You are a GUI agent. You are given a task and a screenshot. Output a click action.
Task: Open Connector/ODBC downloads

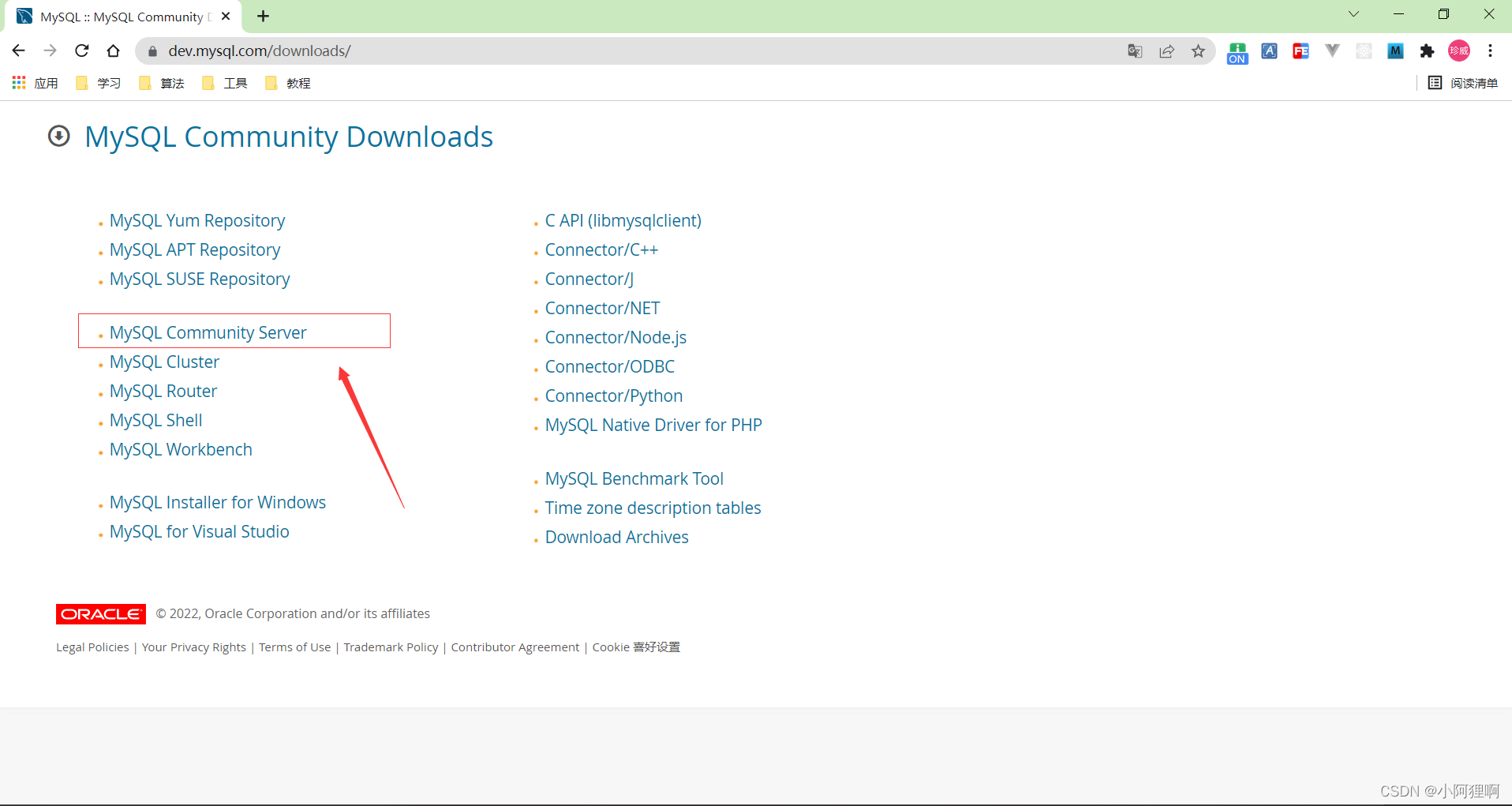610,367
